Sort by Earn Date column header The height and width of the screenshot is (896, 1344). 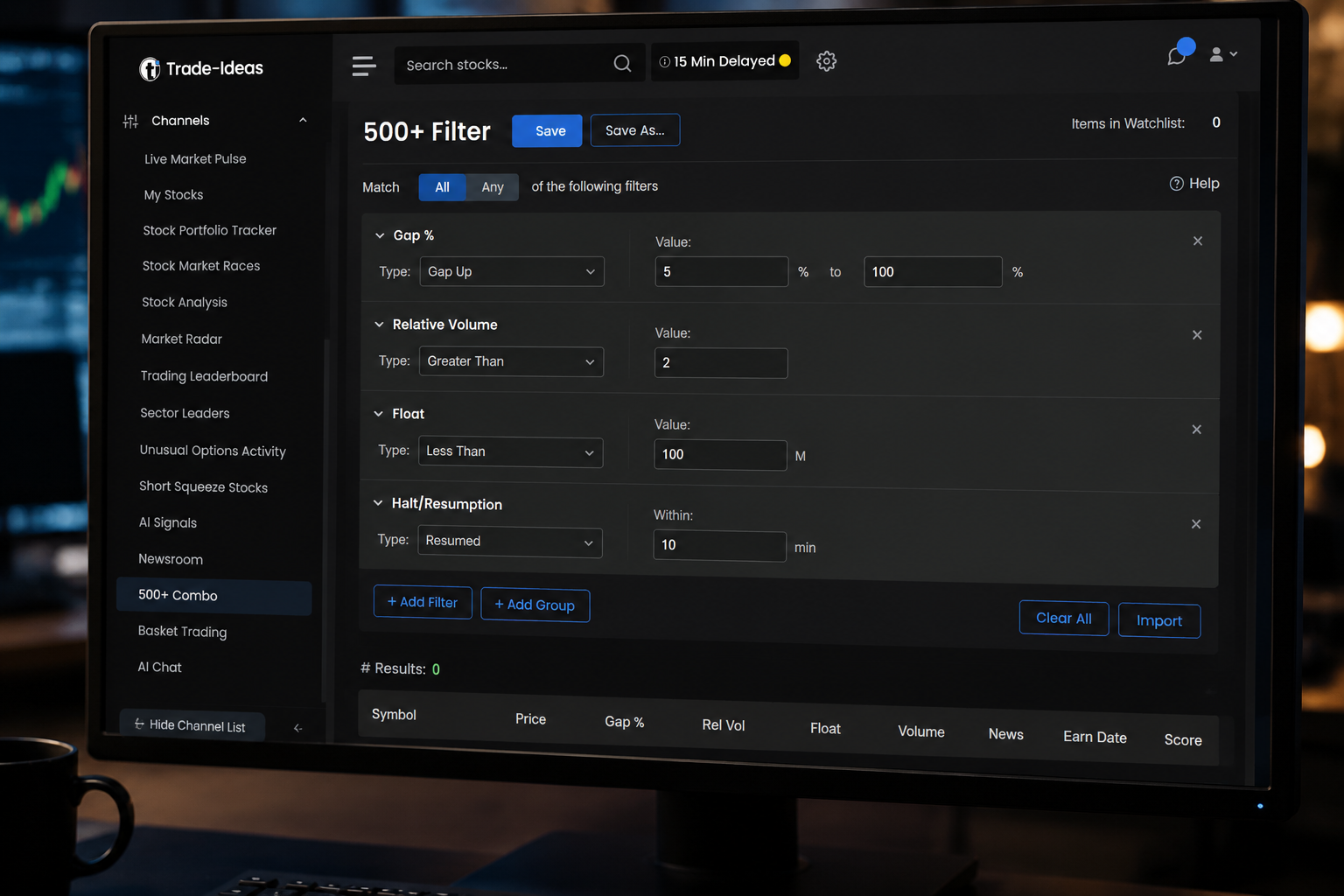coord(1095,738)
